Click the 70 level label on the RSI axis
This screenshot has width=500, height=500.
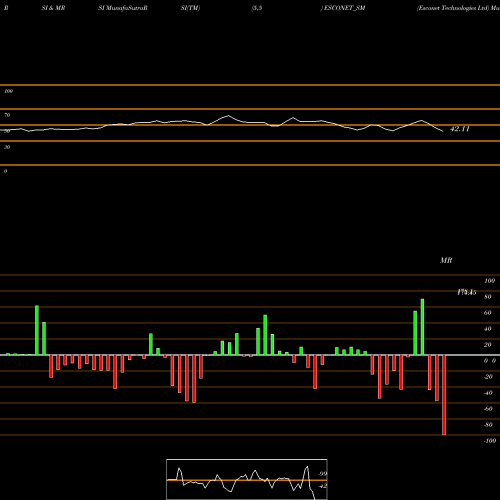7,115
